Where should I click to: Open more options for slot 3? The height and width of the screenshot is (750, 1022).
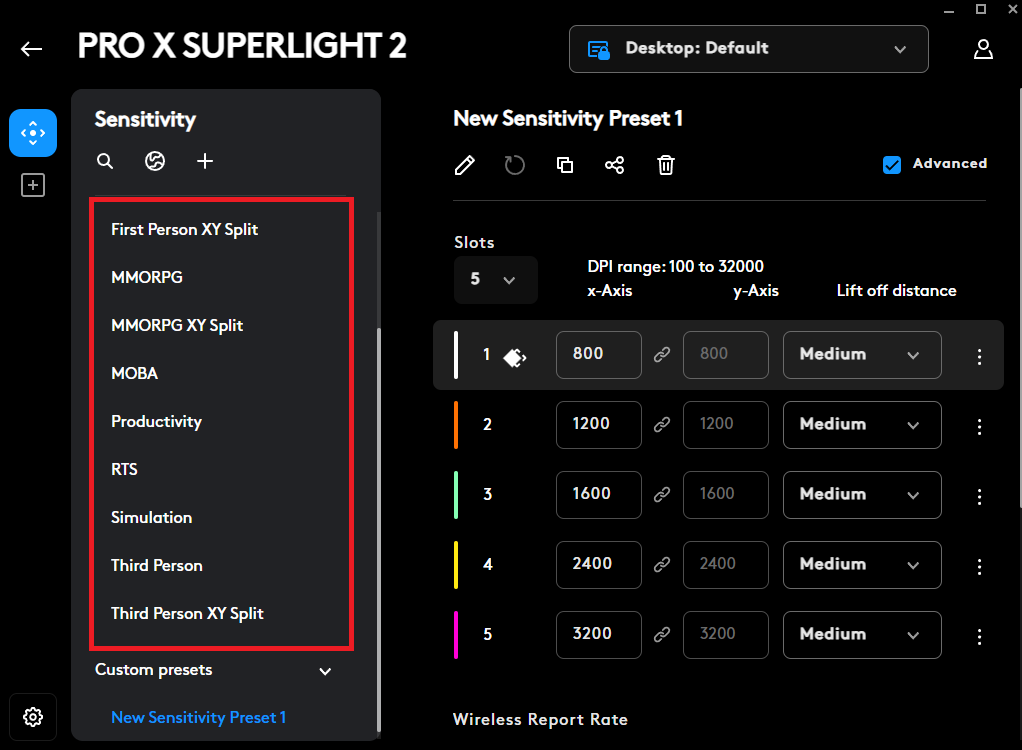pyautogui.click(x=979, y=497)
